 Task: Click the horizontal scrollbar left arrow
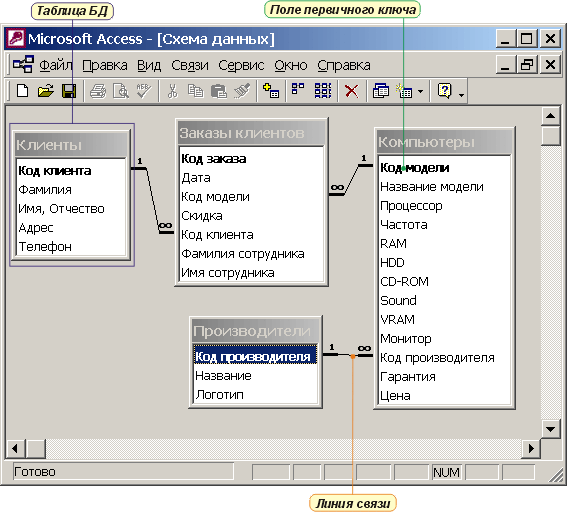click(15, 448)
